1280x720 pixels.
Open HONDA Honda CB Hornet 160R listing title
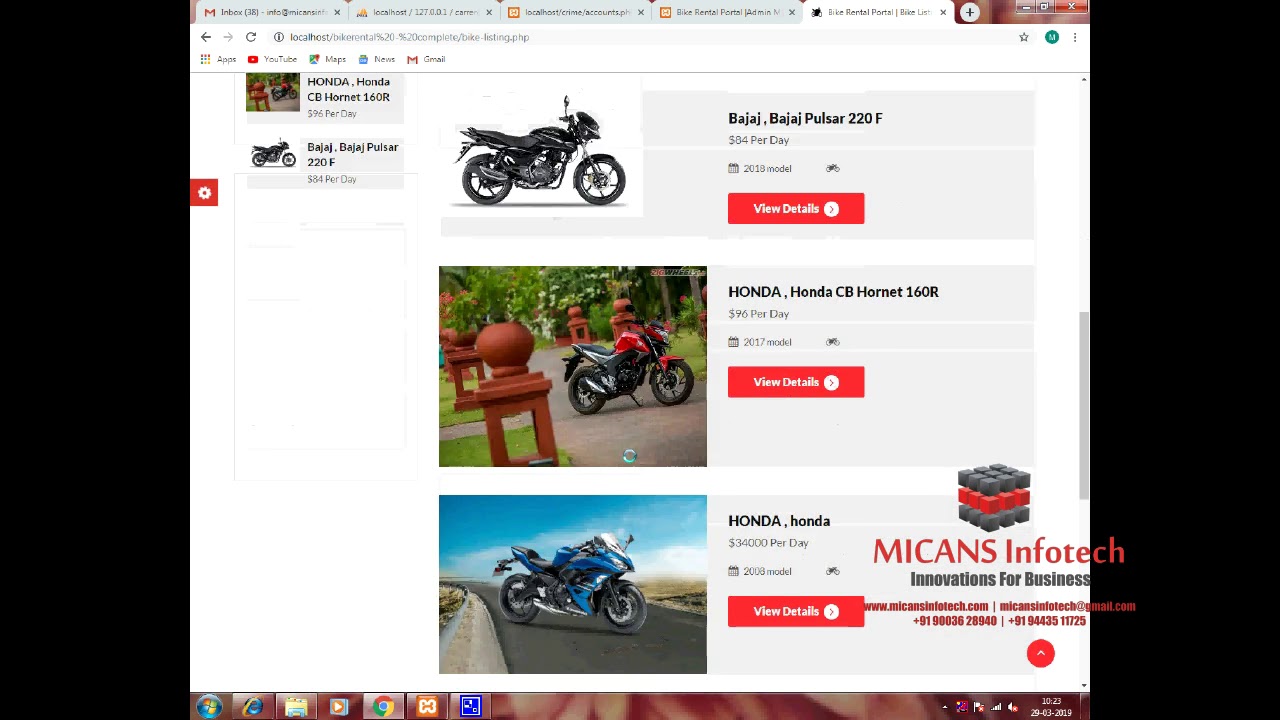point(833,292)
